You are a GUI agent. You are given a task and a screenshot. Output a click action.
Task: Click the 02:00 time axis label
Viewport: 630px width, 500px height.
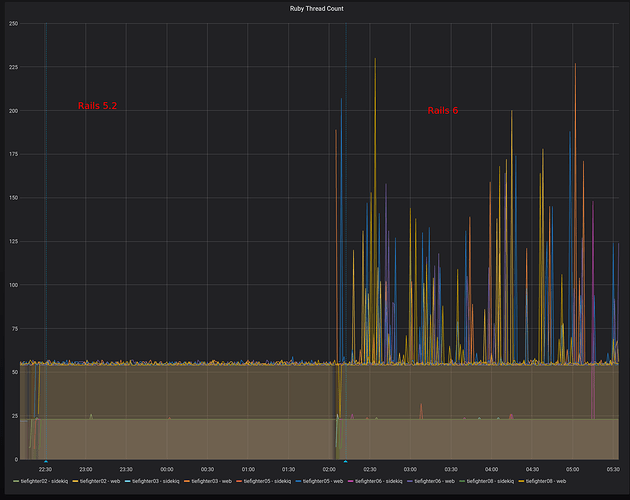329,469
